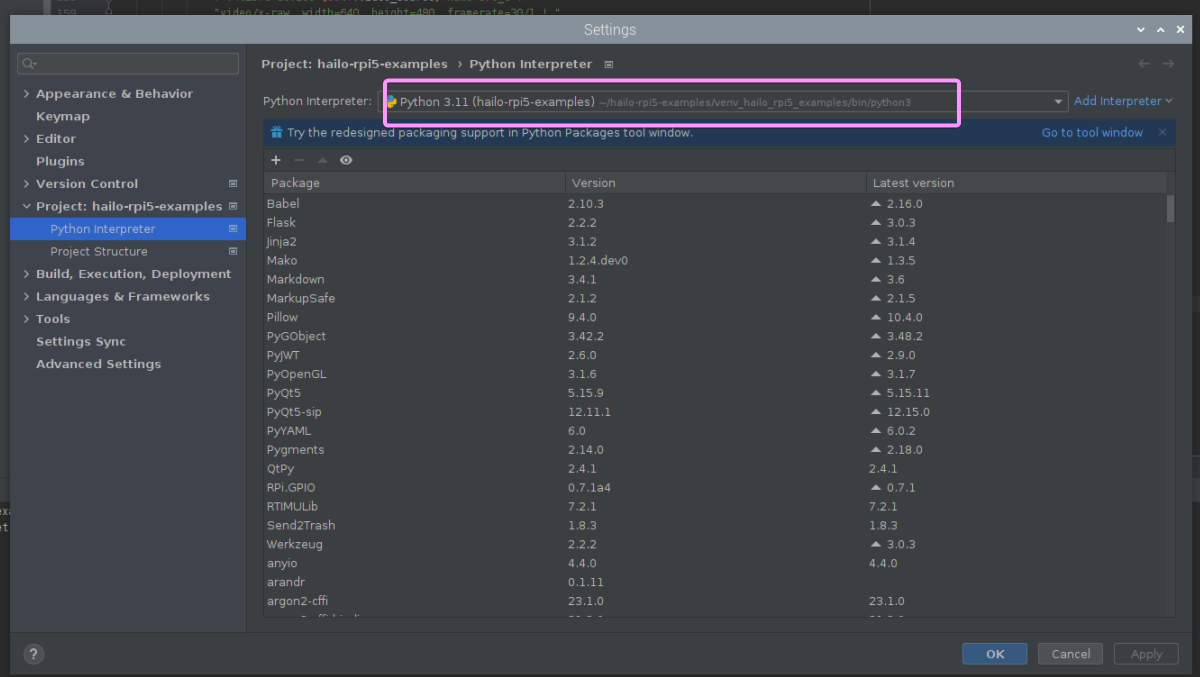The image size is (1200, 677).
Task: Click the remove package minus icon
Action: [299, 160]
